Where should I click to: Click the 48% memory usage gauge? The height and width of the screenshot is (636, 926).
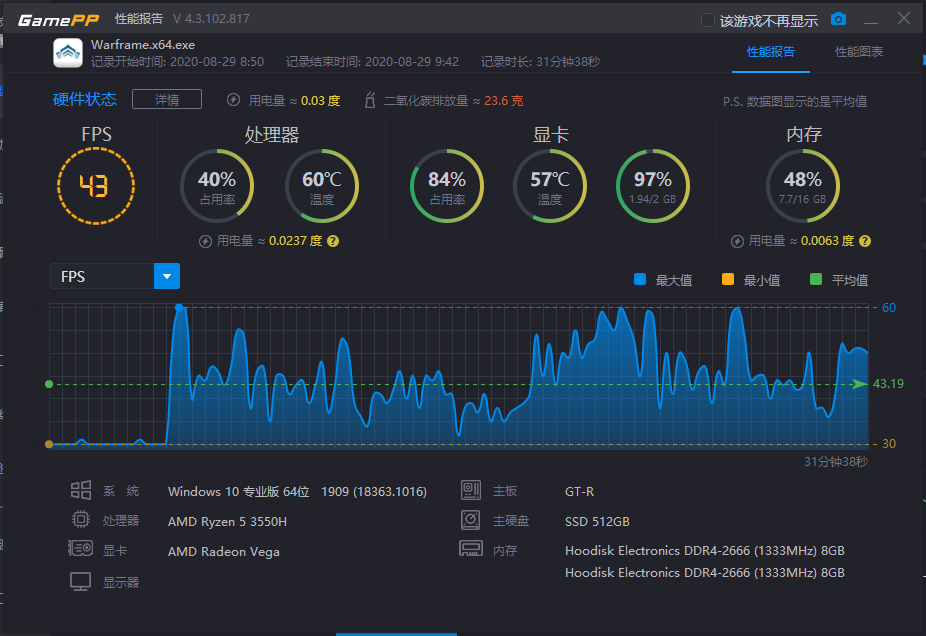(803, 186)
